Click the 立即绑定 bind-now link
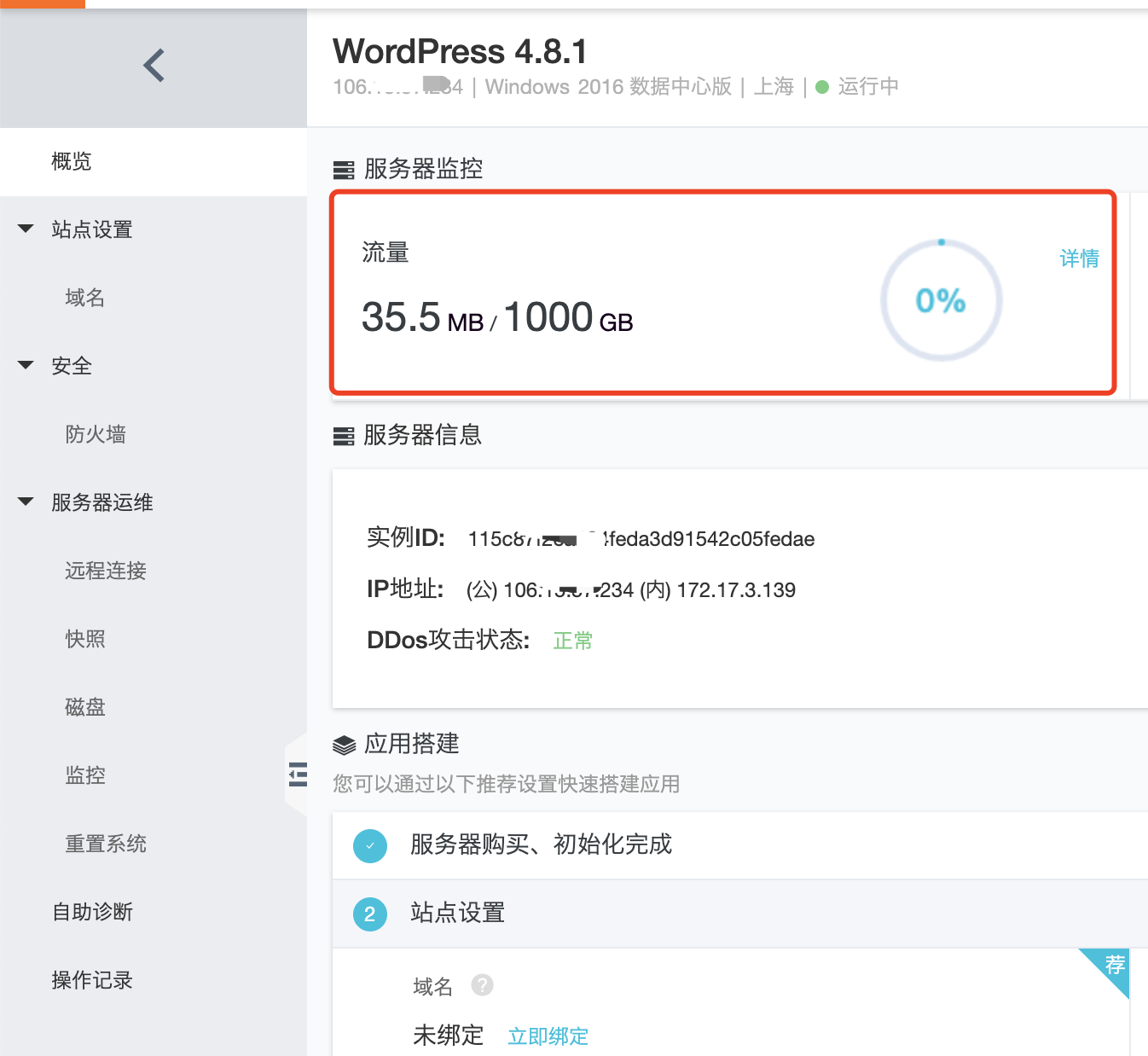 click(548, 1036)
